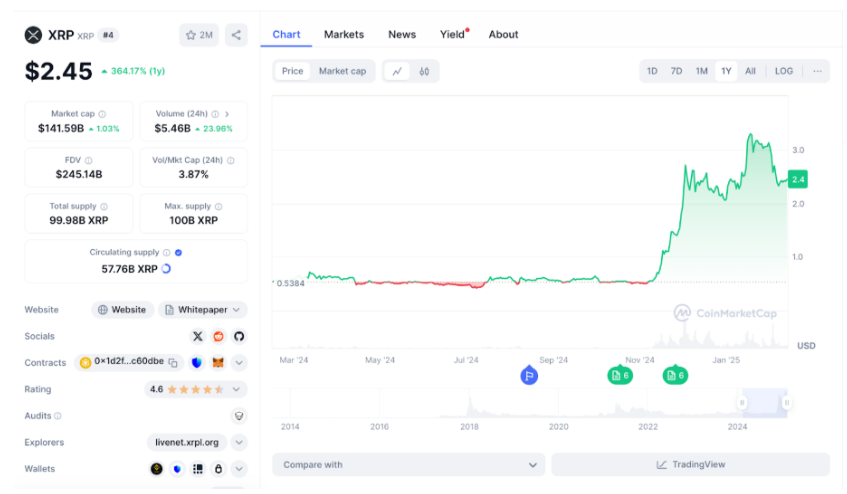Set chart range to All
847x494 pixels.
click(x=750, y=71)
